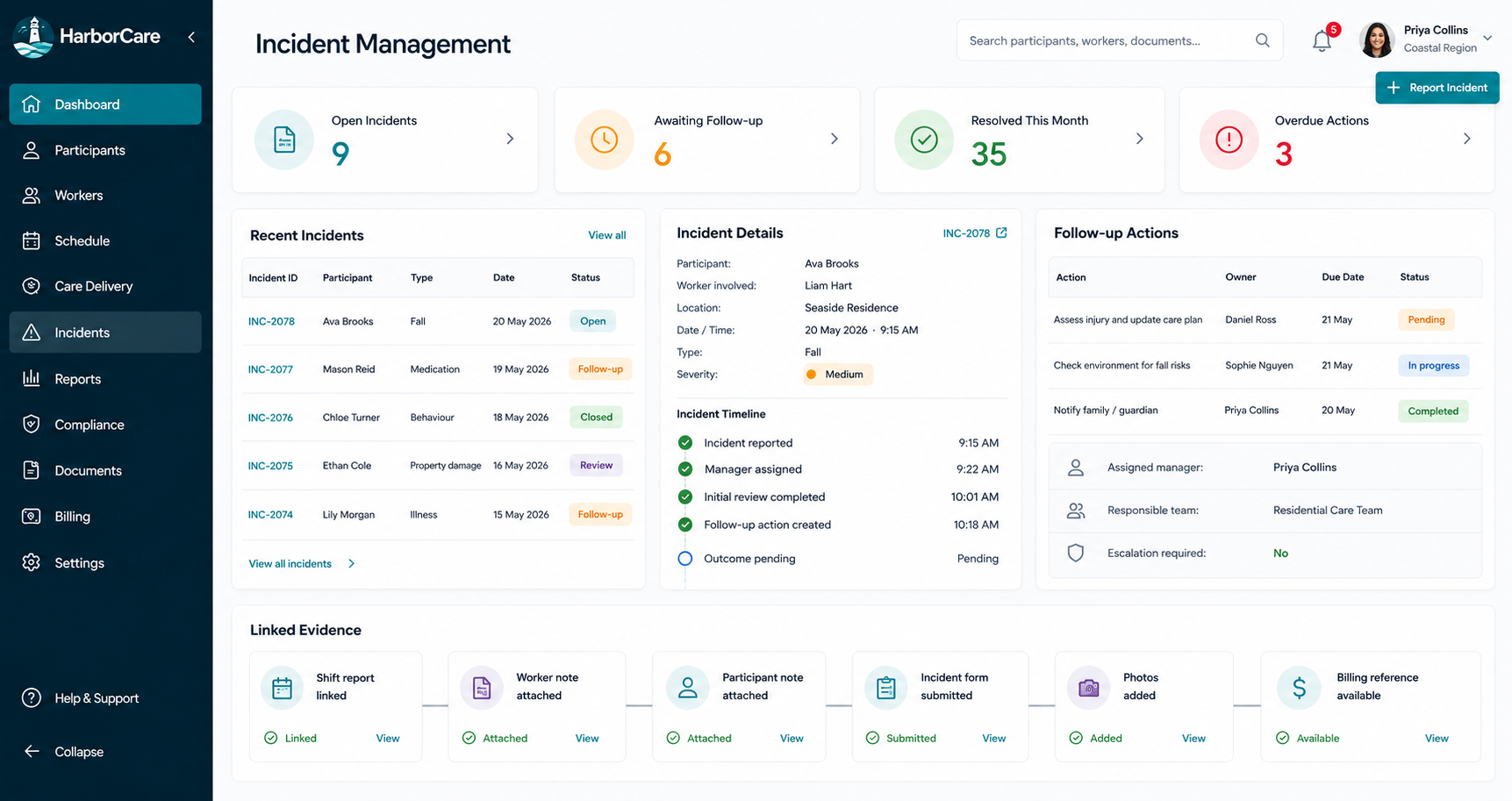1512x801 pixels.
Task: Select the Outcome pending timeline circle
Action: coord(685,558)
